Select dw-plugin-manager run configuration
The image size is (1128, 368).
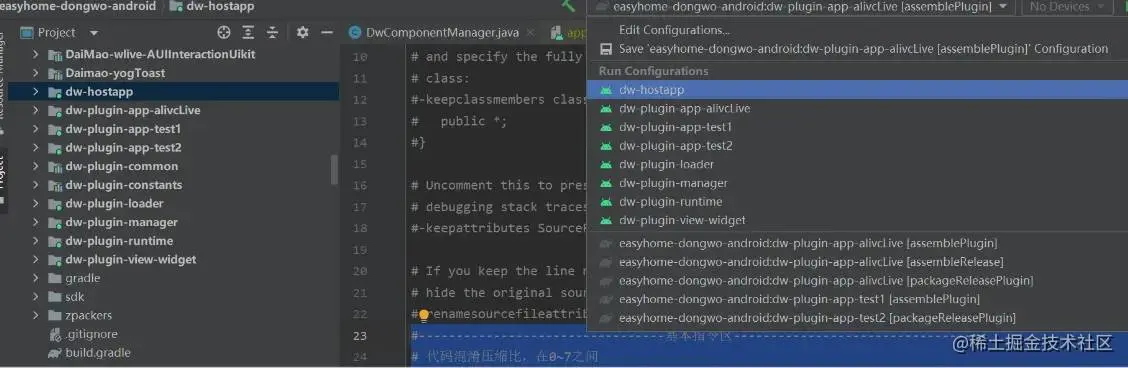pos(857,183)
